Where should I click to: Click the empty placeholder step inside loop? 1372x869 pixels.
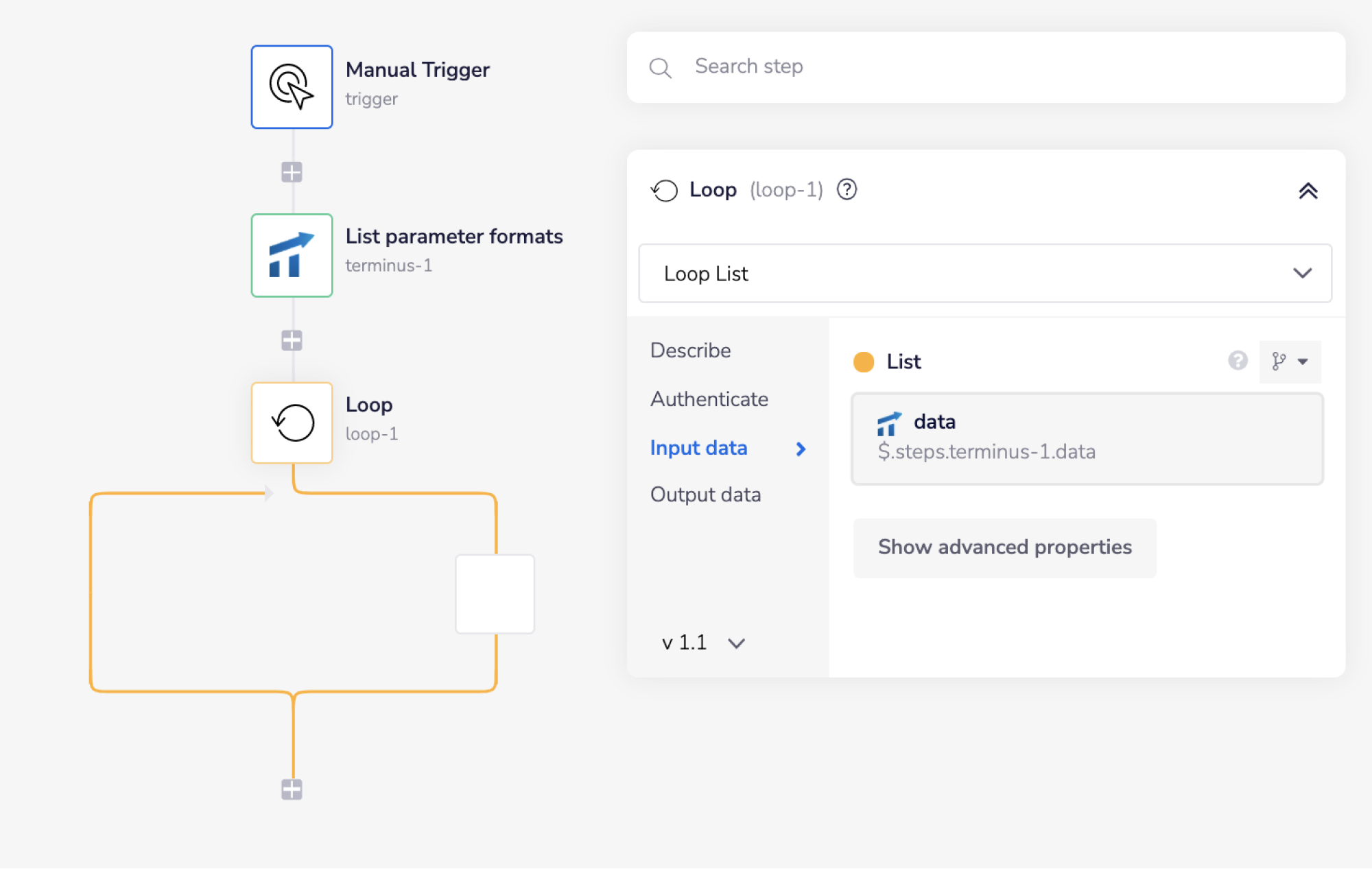[495, 594]
